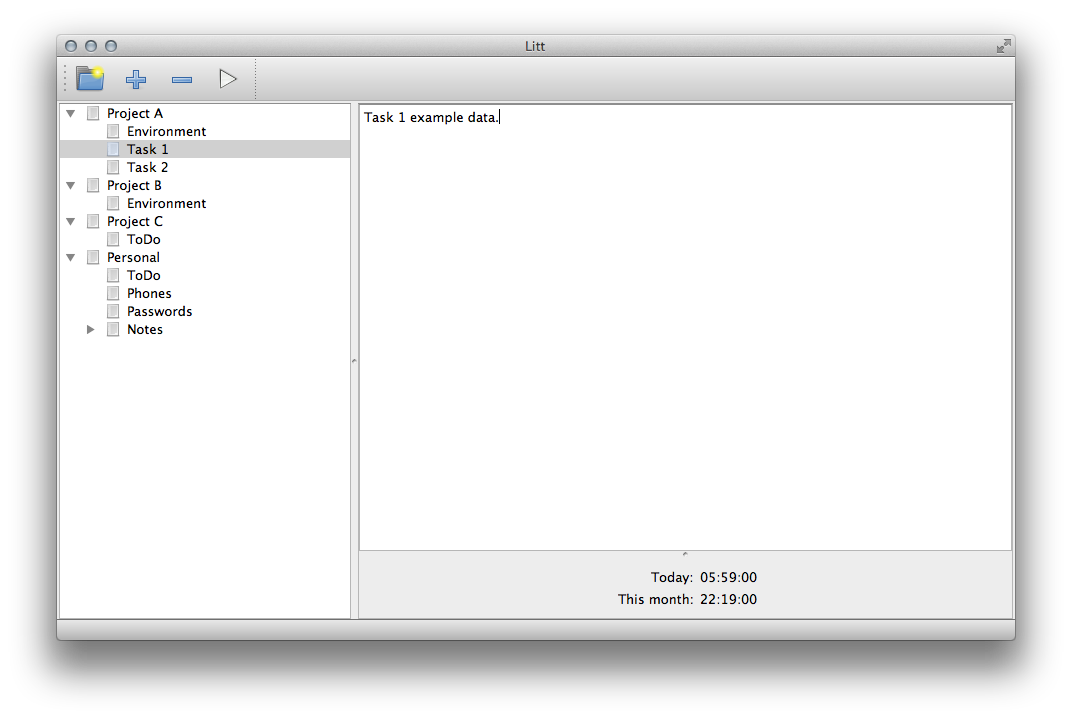Select ToDo under Project C
1072x719 pixels.
click(144, 239)
